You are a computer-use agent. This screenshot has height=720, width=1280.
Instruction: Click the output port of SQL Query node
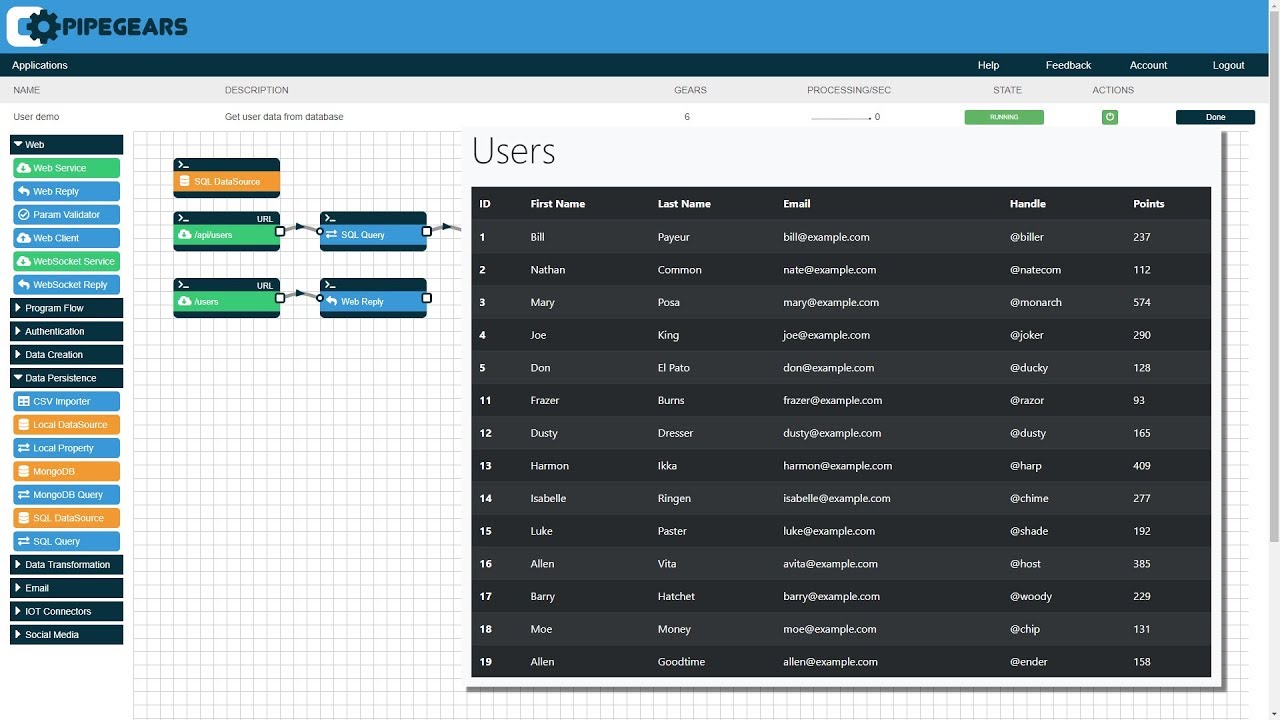pos(427,231)
